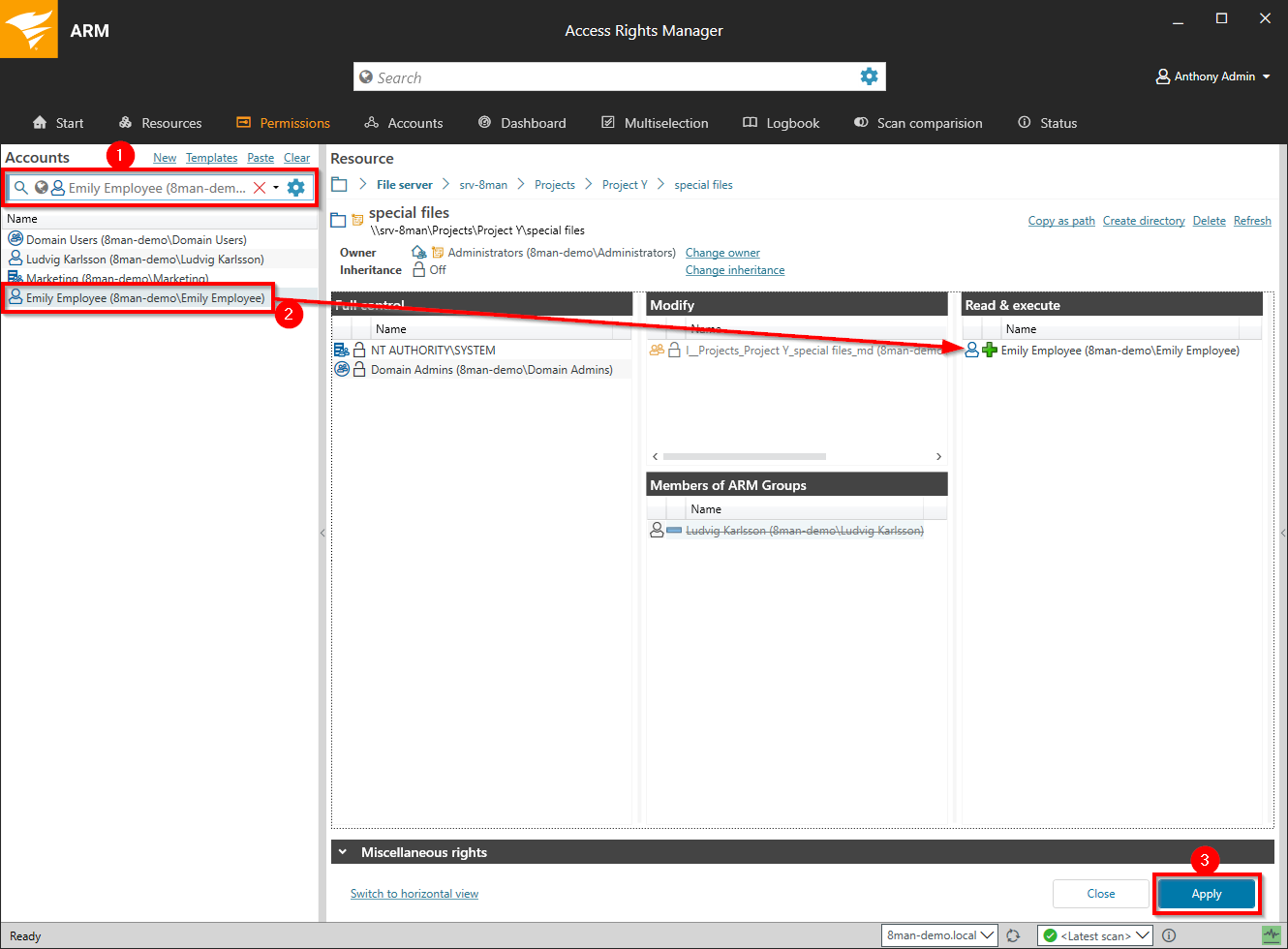Click the Change inheritance link
The image size is (1288, 949).
point(735,270)
